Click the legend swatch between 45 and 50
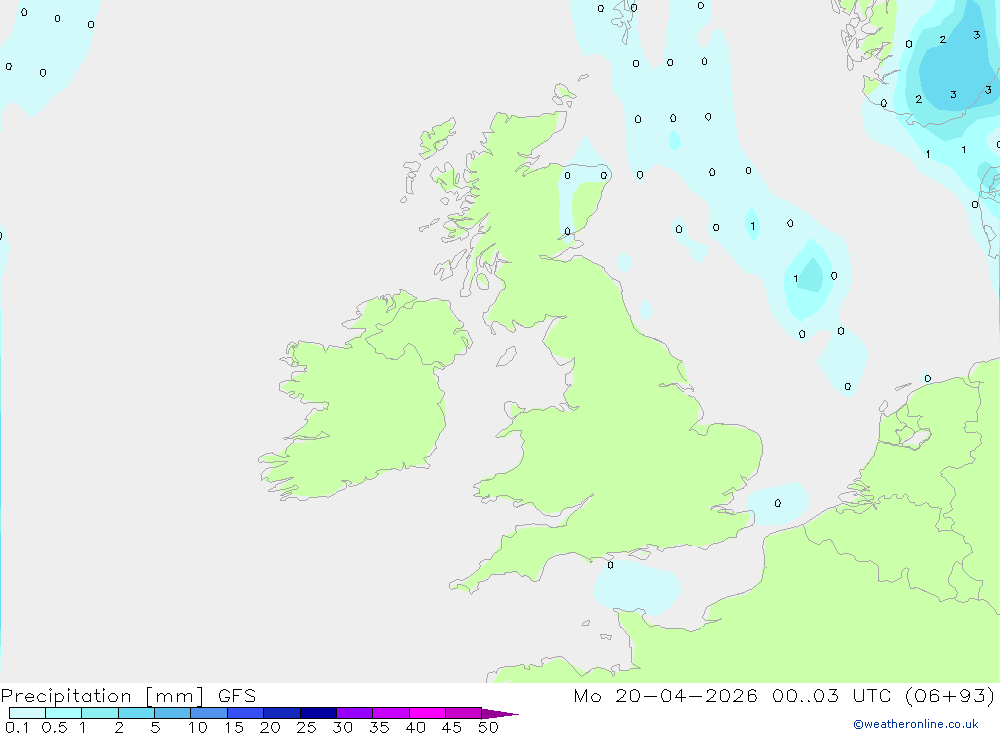The height and width of the screenshot is (733, 1000). pyautogui.click(x=464, y=713)
